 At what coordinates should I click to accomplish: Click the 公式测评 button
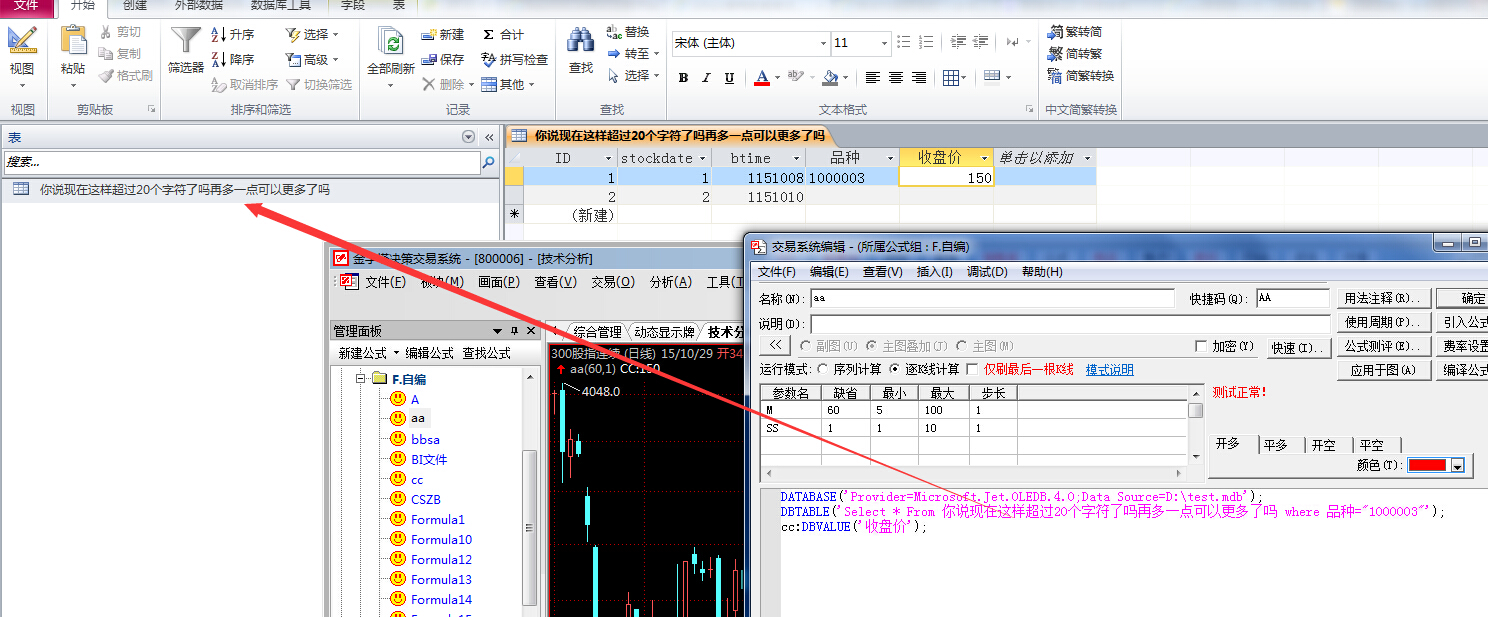(x=1383, y=346)
